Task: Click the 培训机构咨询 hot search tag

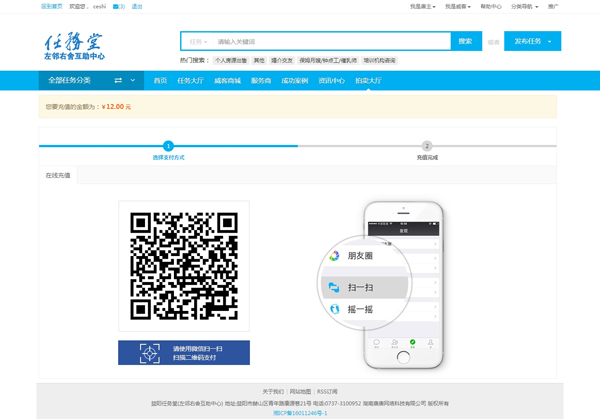Action: [380, 60]
